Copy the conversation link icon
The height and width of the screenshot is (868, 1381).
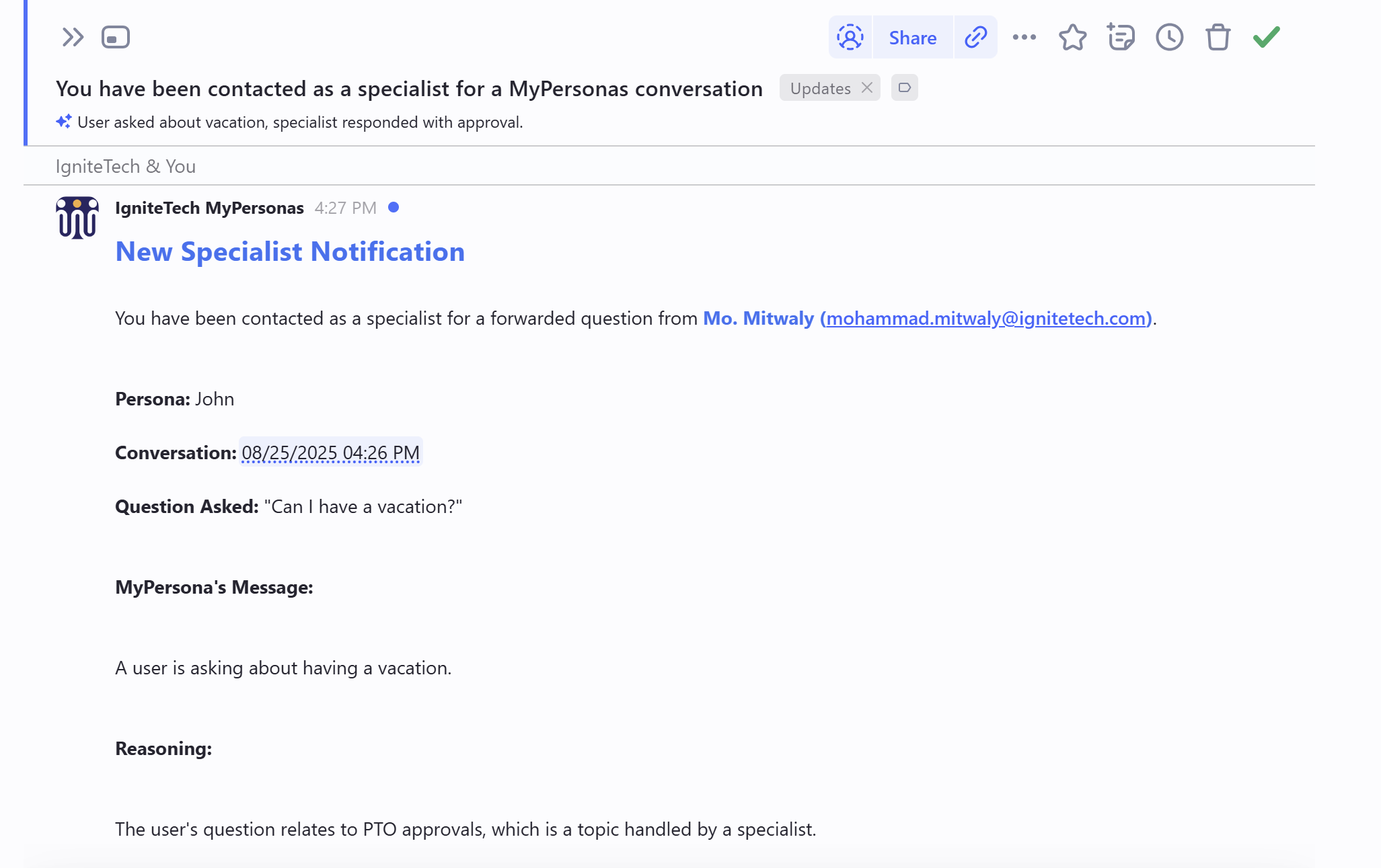tap(975, 37)
